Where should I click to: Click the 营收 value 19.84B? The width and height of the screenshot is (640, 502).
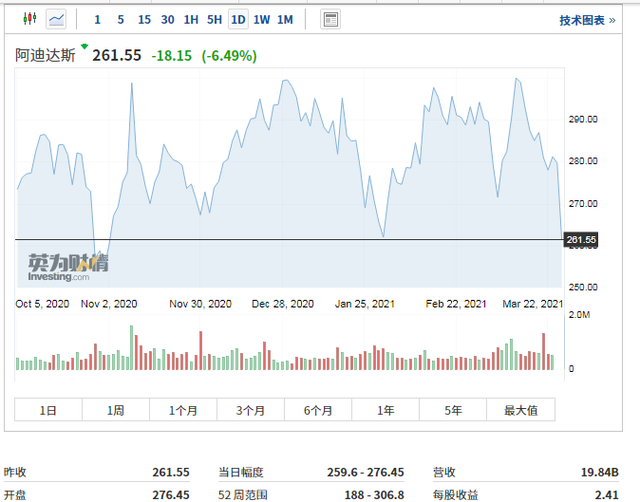pos(600,472)
